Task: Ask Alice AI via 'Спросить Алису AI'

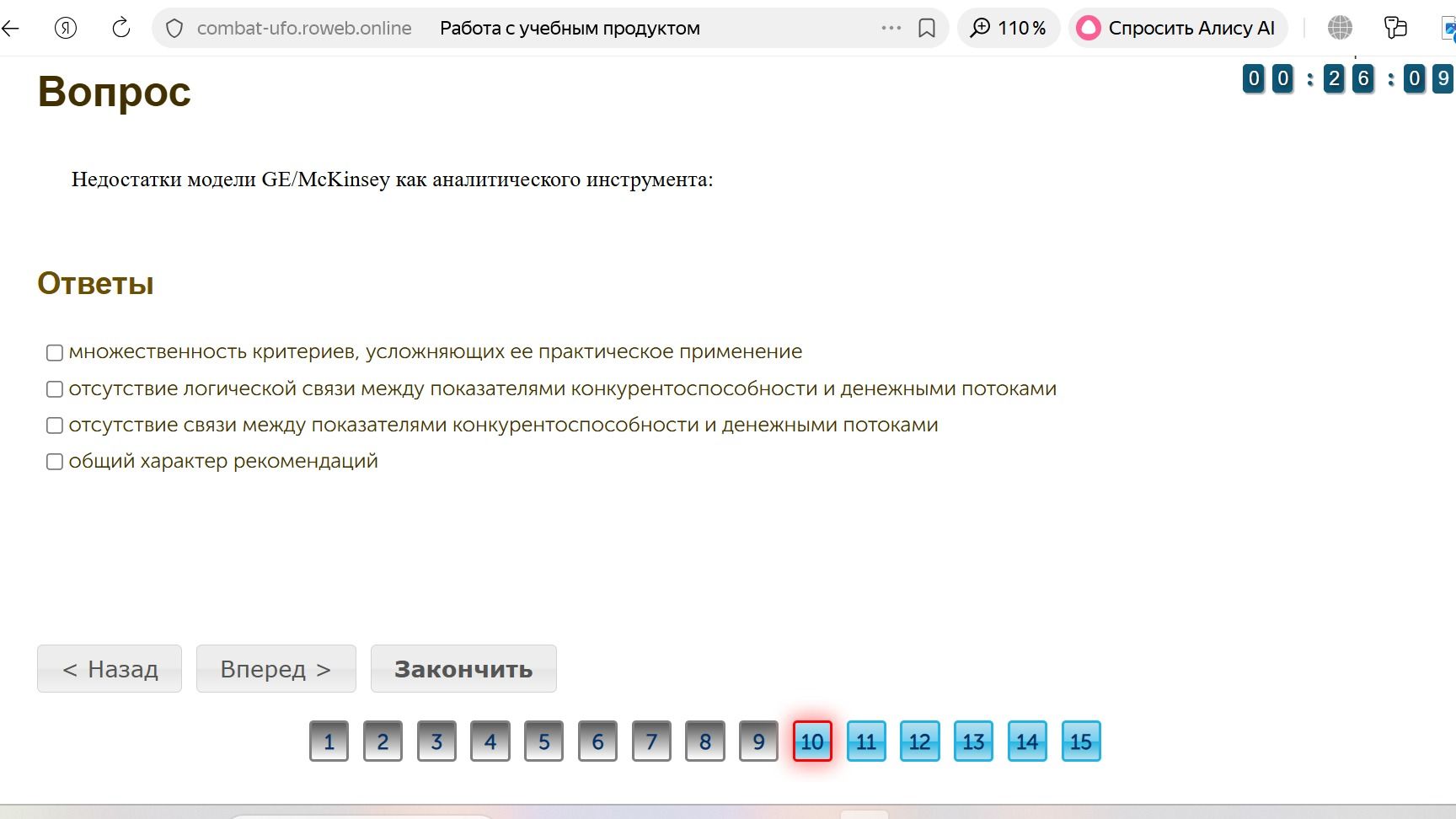Action: tap(1178, 28)
